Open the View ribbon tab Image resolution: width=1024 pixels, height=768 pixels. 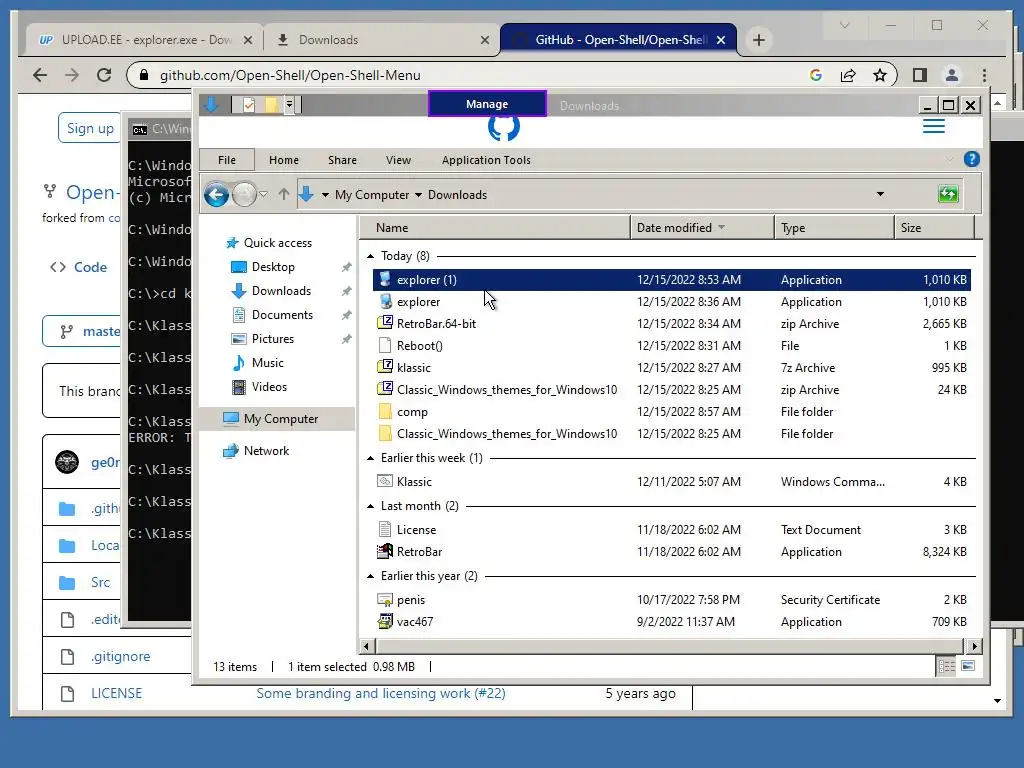(x=398, y=160)
